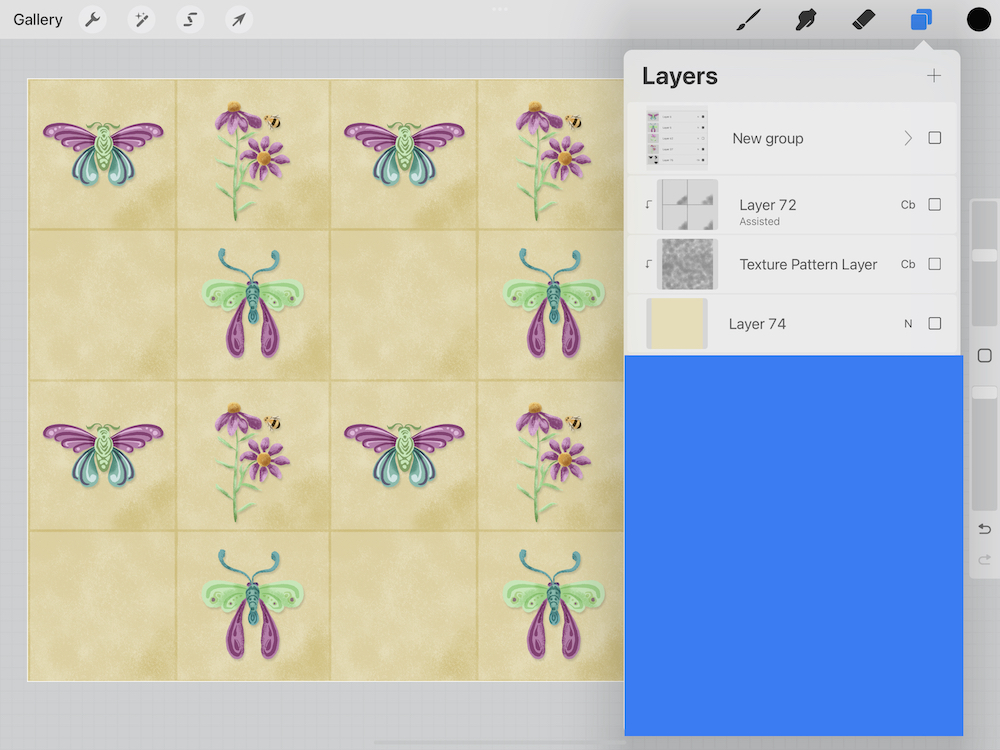The height and width of the screenshot is (750, 1000).
Task: Open the Actions wrench menu
Action: tap(92, 19)
